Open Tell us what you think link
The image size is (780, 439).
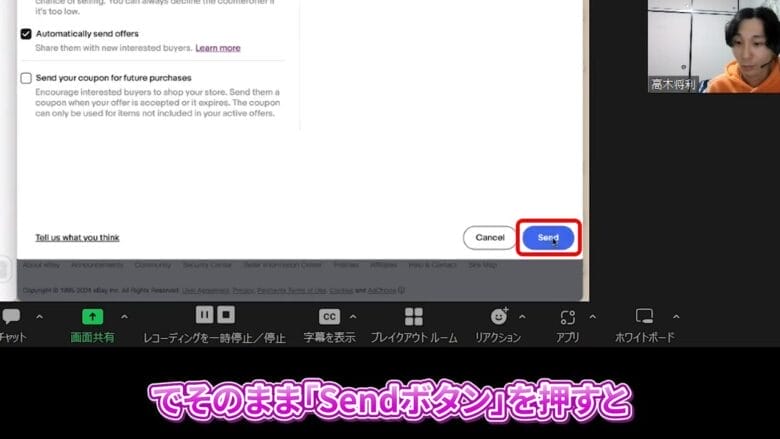pyautogui.click(x=77, y=238)
